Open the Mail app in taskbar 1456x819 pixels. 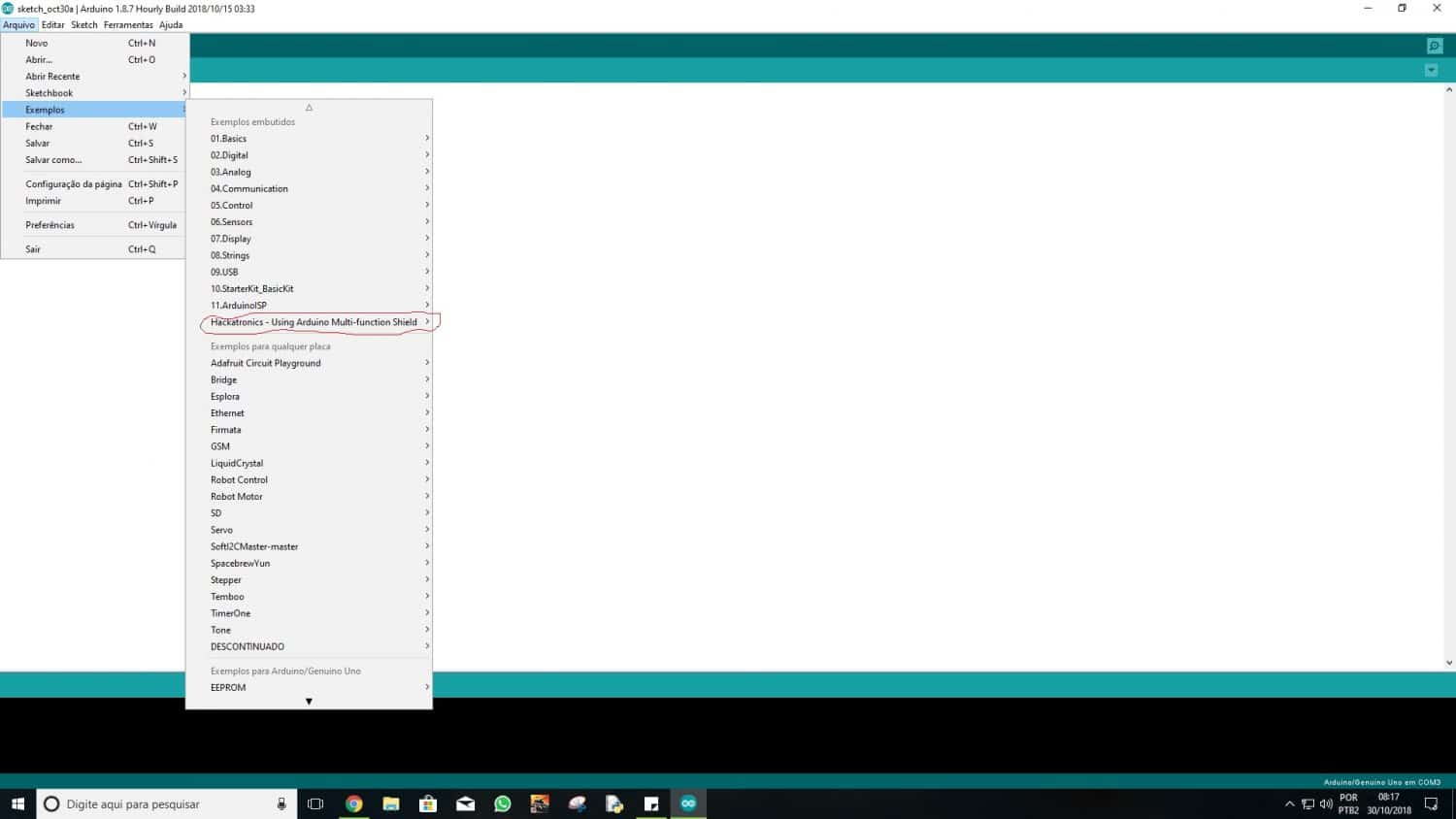point(465,803)
